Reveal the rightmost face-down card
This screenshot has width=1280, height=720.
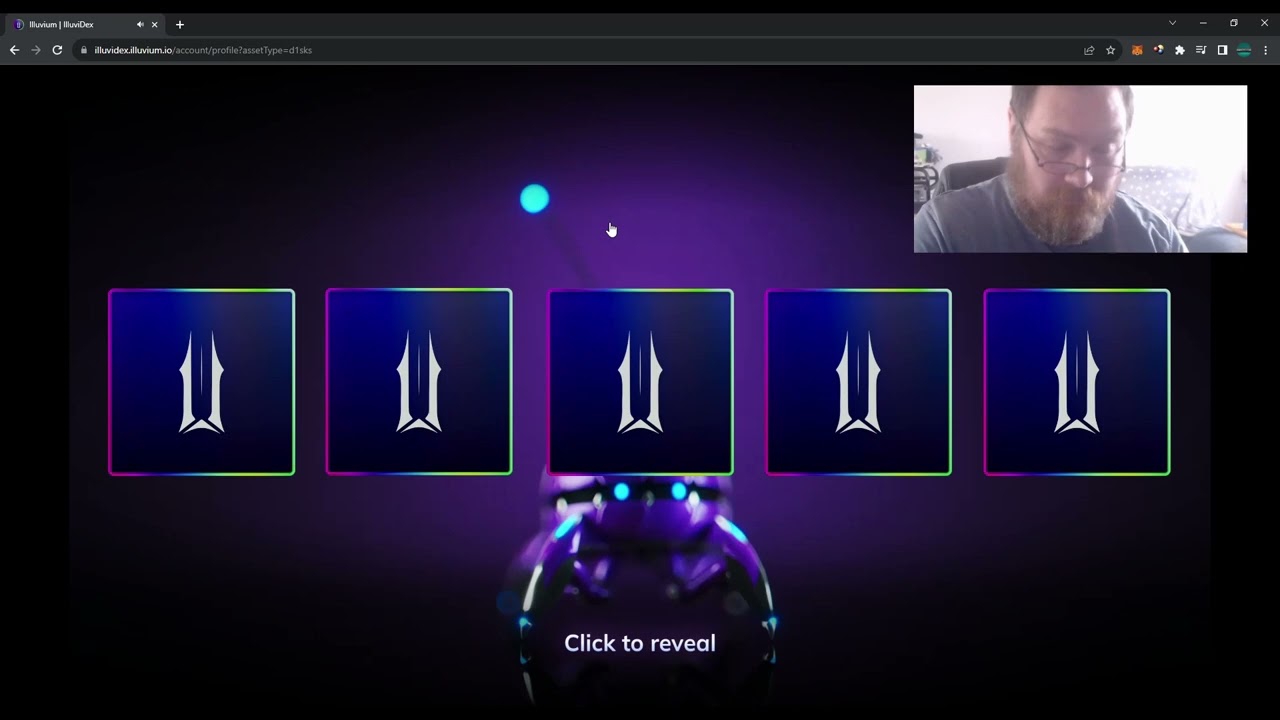[1077, 382]
